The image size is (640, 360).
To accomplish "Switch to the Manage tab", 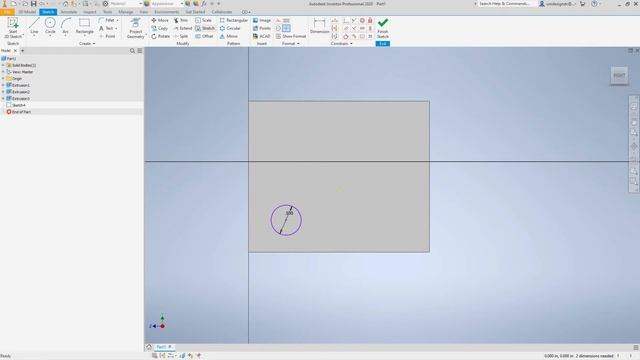I will [x=125, y=12].
